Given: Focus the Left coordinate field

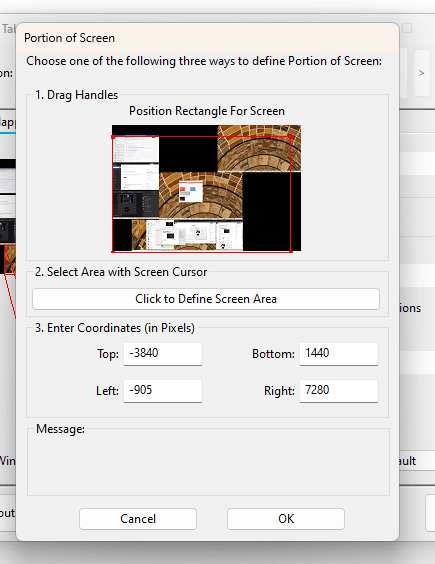Looking at the screenshot, I should 163,391.
